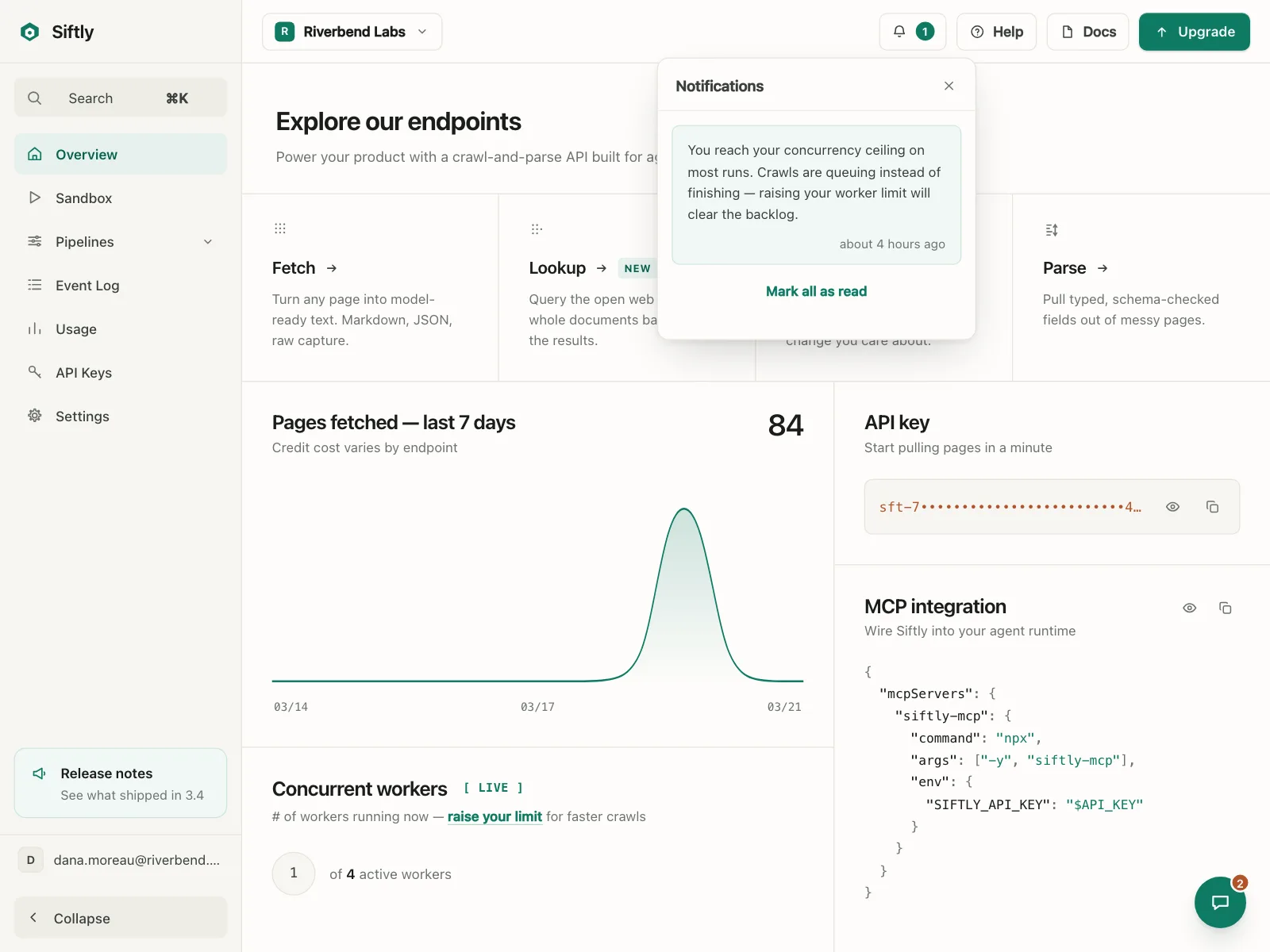
Task: Click the NEW badge beside Lookup
Action: pyautogui.click(x=637, y=268)
